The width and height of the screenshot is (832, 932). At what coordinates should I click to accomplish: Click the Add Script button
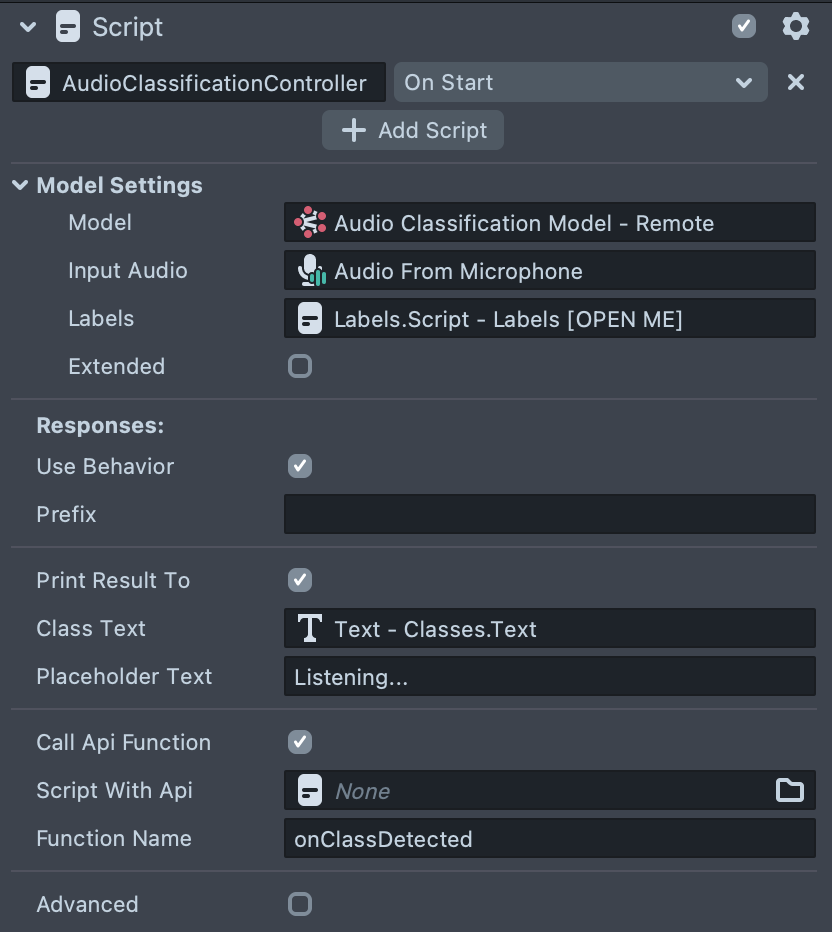coord(412,130)
